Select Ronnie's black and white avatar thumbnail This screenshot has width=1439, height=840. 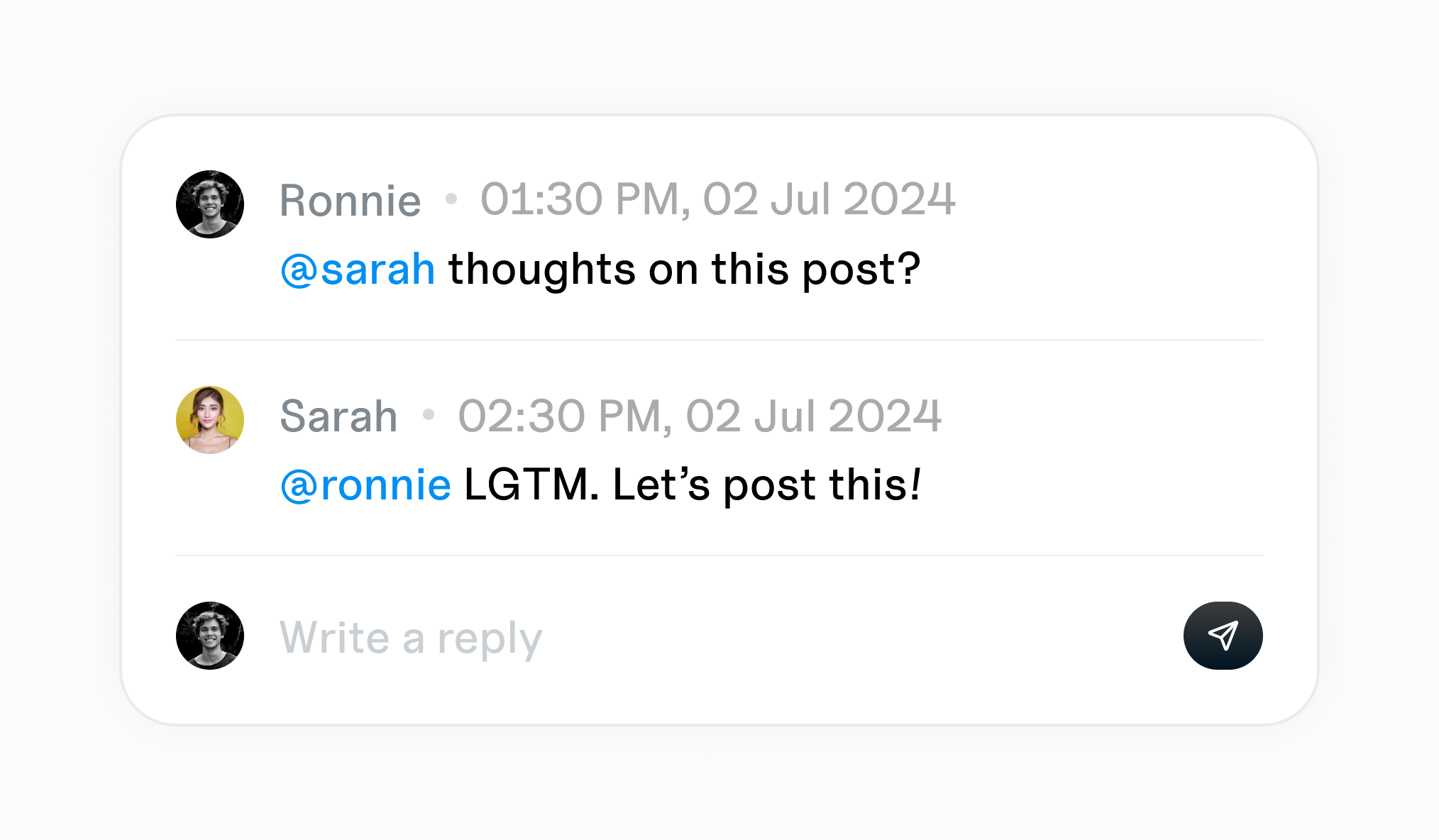pyautogui.click(x=209, y=204)
